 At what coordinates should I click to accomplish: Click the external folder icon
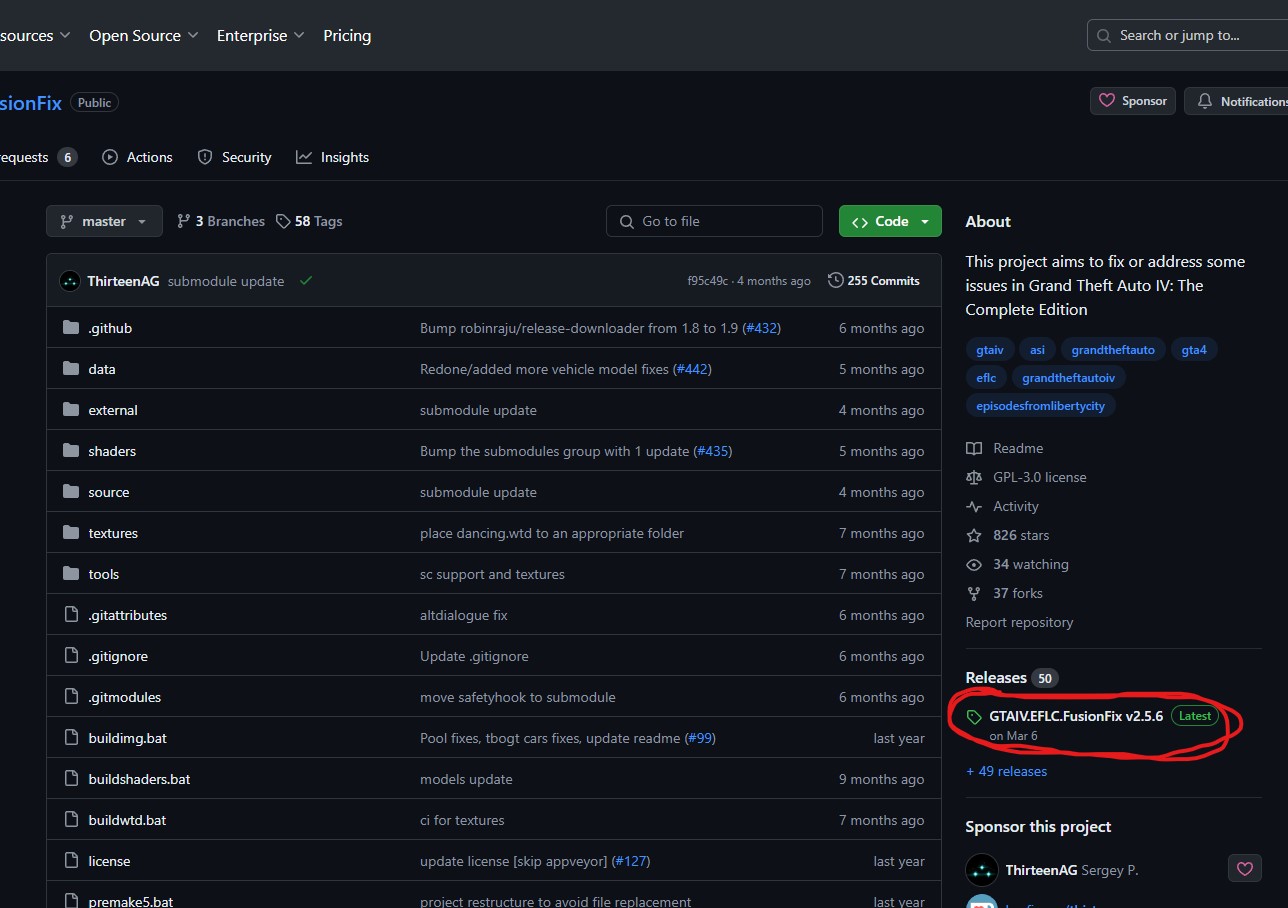tap(70, 410)
